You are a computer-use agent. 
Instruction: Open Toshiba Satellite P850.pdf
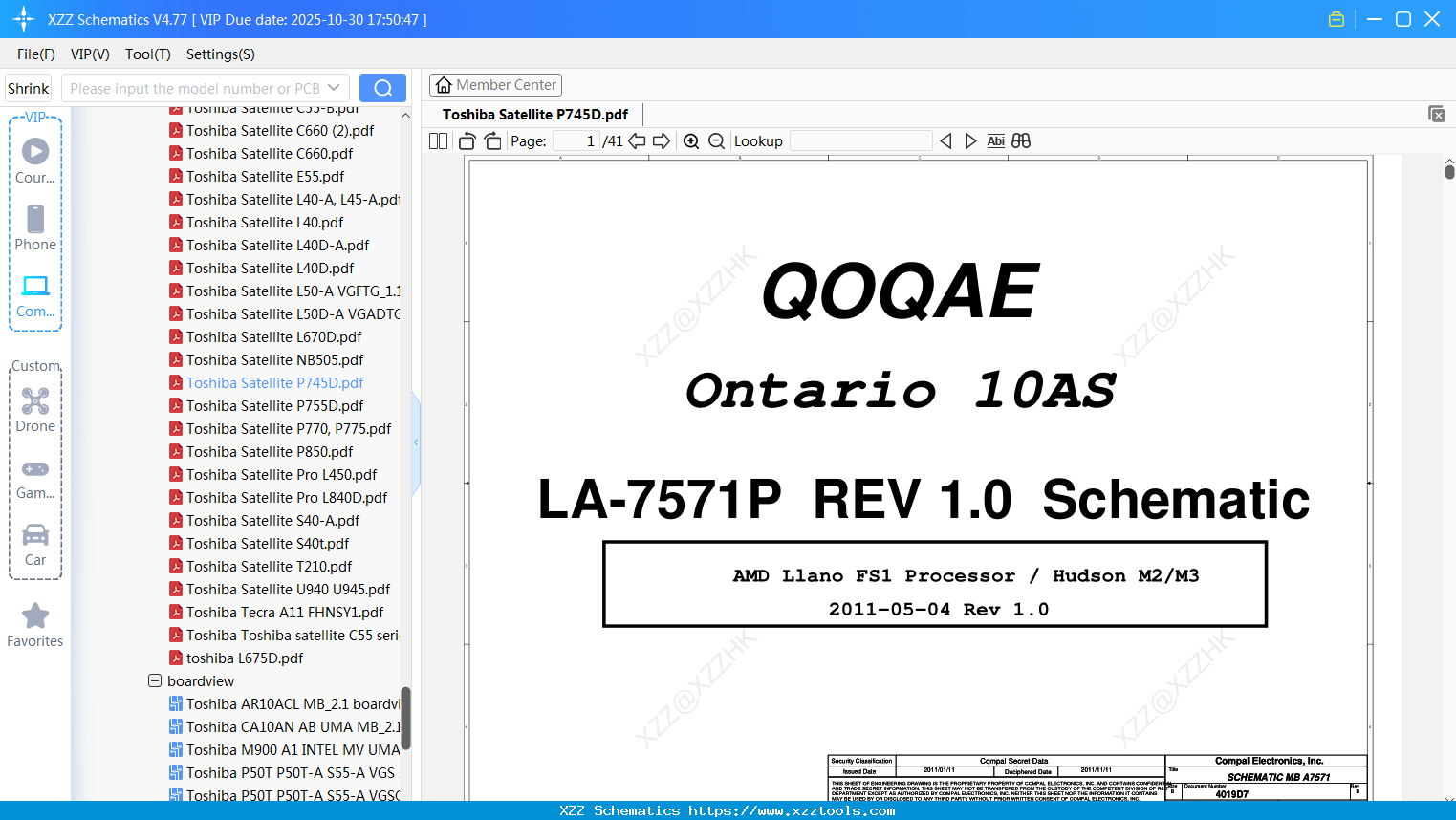click(x=270, y=452)
